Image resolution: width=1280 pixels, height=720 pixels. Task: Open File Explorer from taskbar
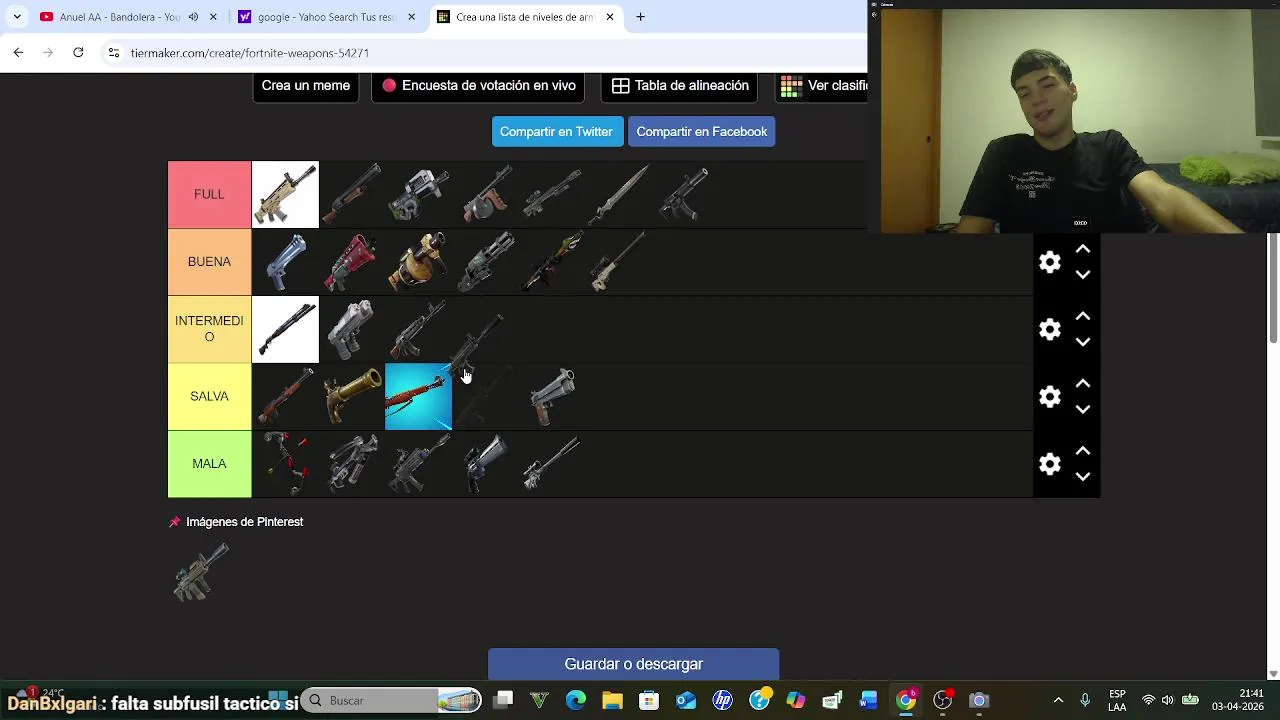(612, 701)
